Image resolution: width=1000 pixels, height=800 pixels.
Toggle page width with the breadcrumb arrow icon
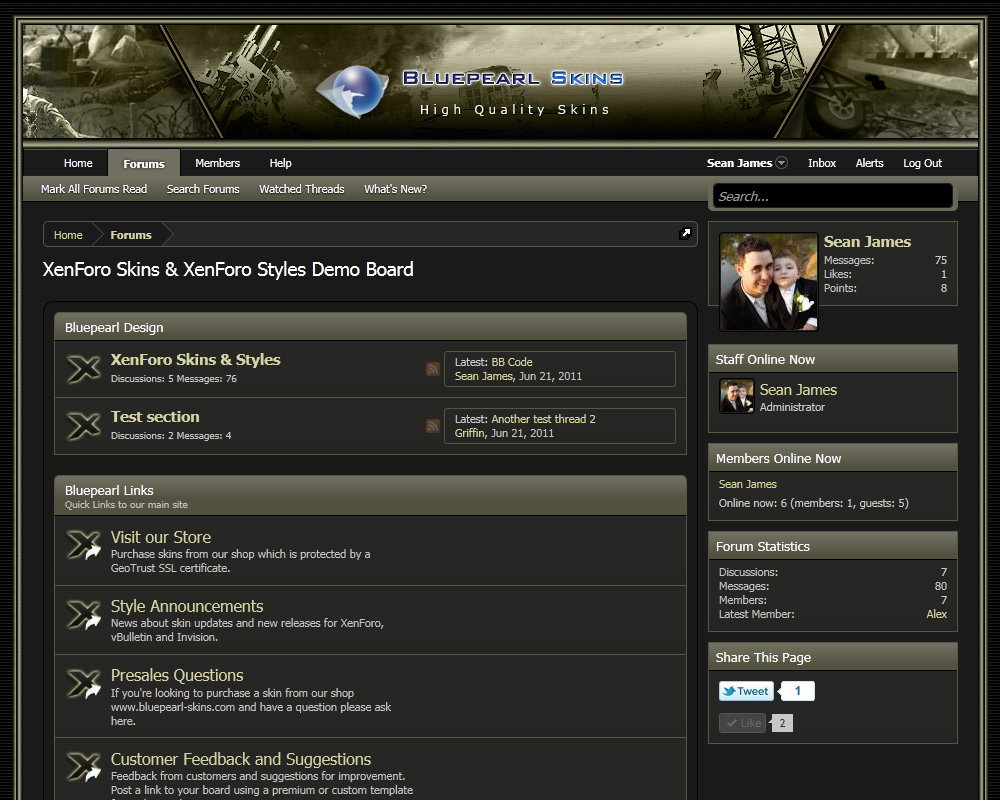[685, 234]
